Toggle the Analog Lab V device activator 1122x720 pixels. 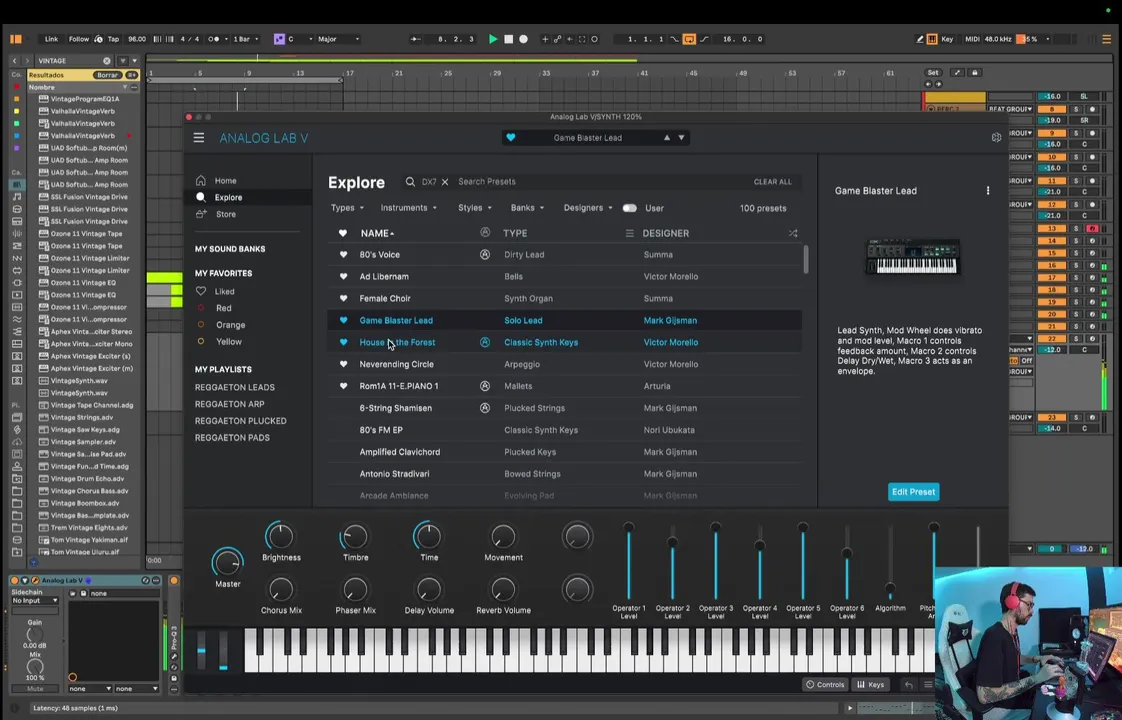[x=14, y=580]
